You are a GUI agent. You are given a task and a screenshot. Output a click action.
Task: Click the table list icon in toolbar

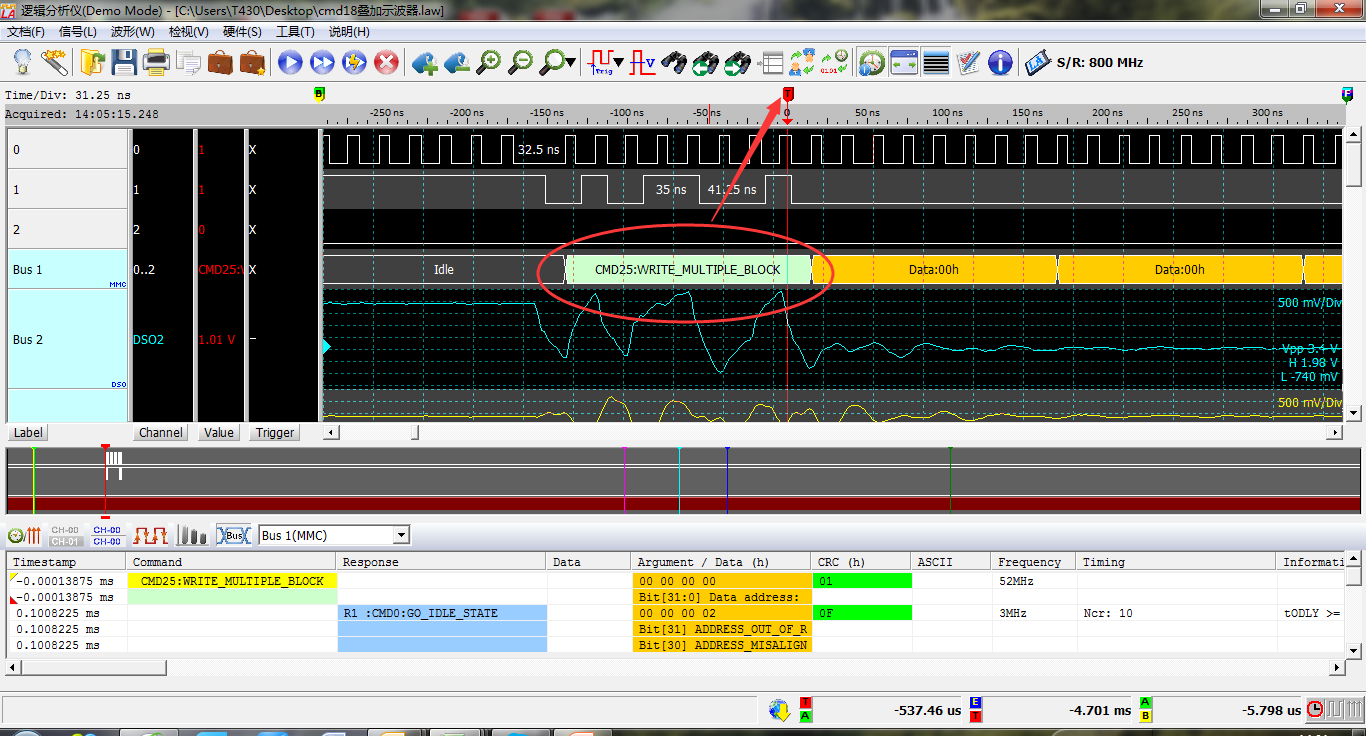[770, 62]
